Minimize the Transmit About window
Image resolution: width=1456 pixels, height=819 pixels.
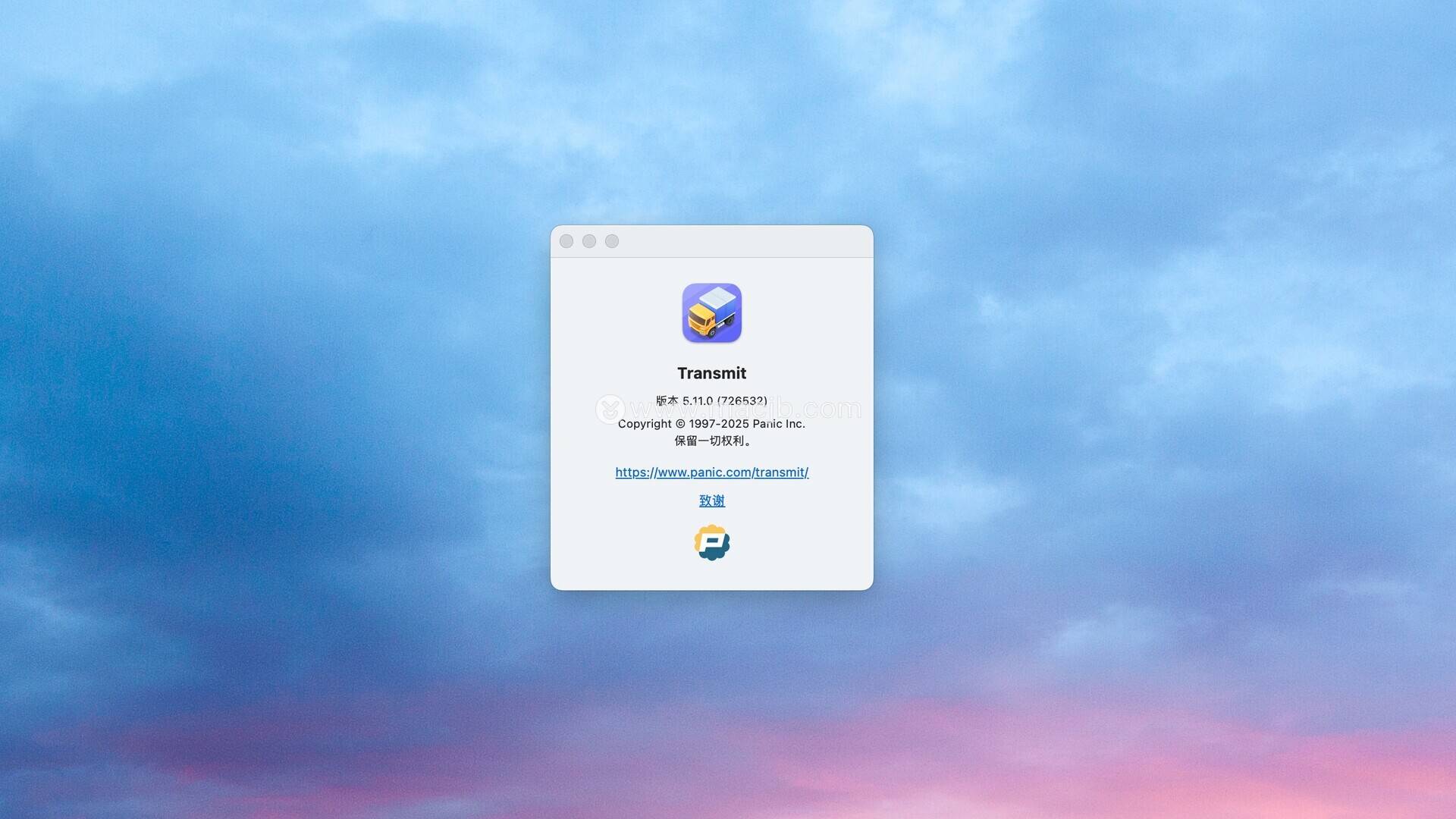tap(589, 241)
